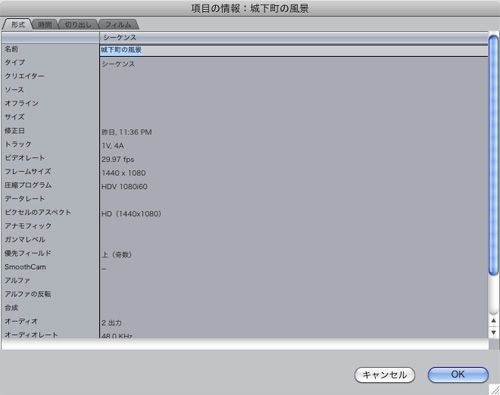
Task: Click the オーディオレート row label
Action: [x=31, y=335]
